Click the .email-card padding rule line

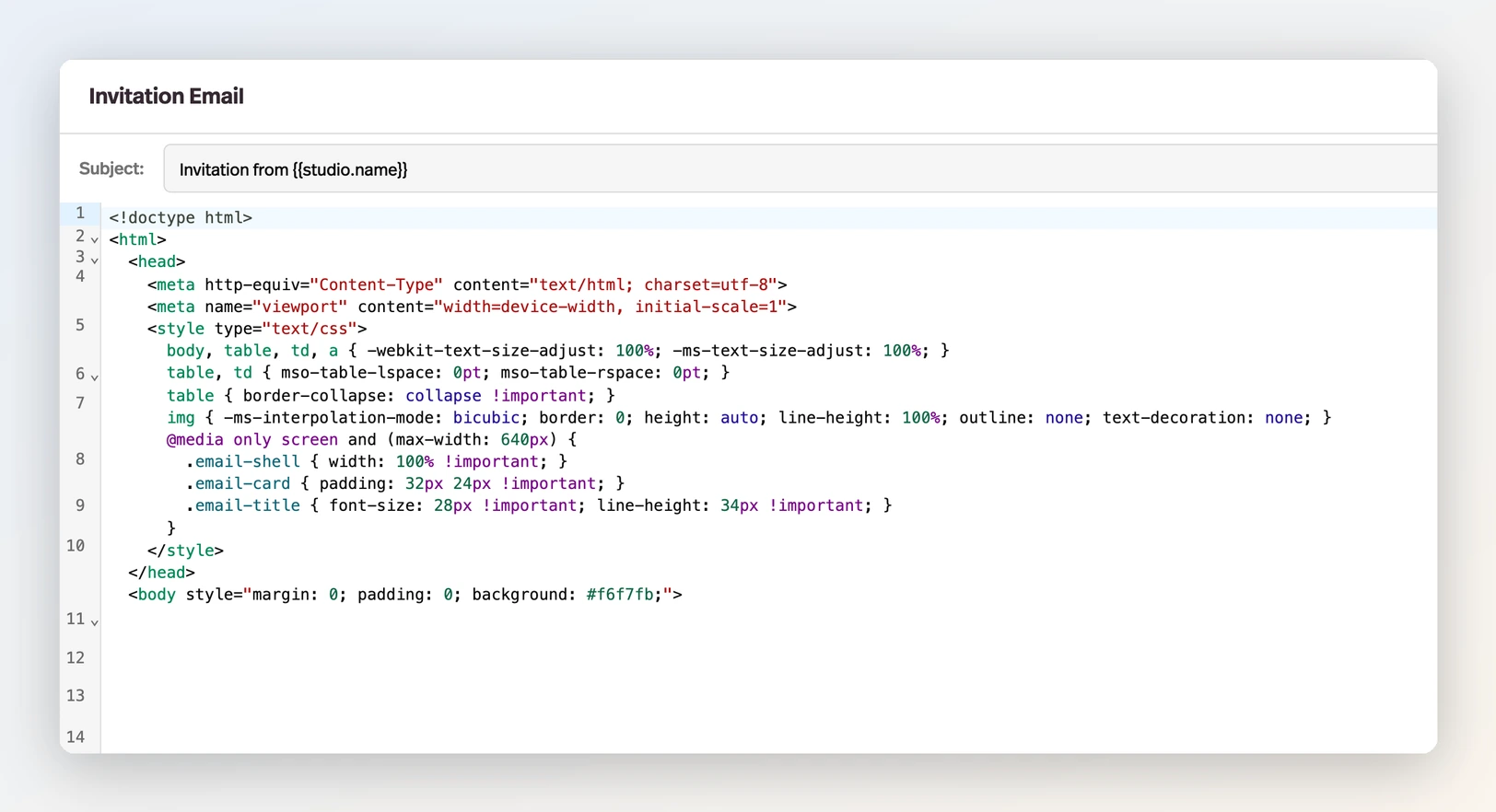(405, 484)
